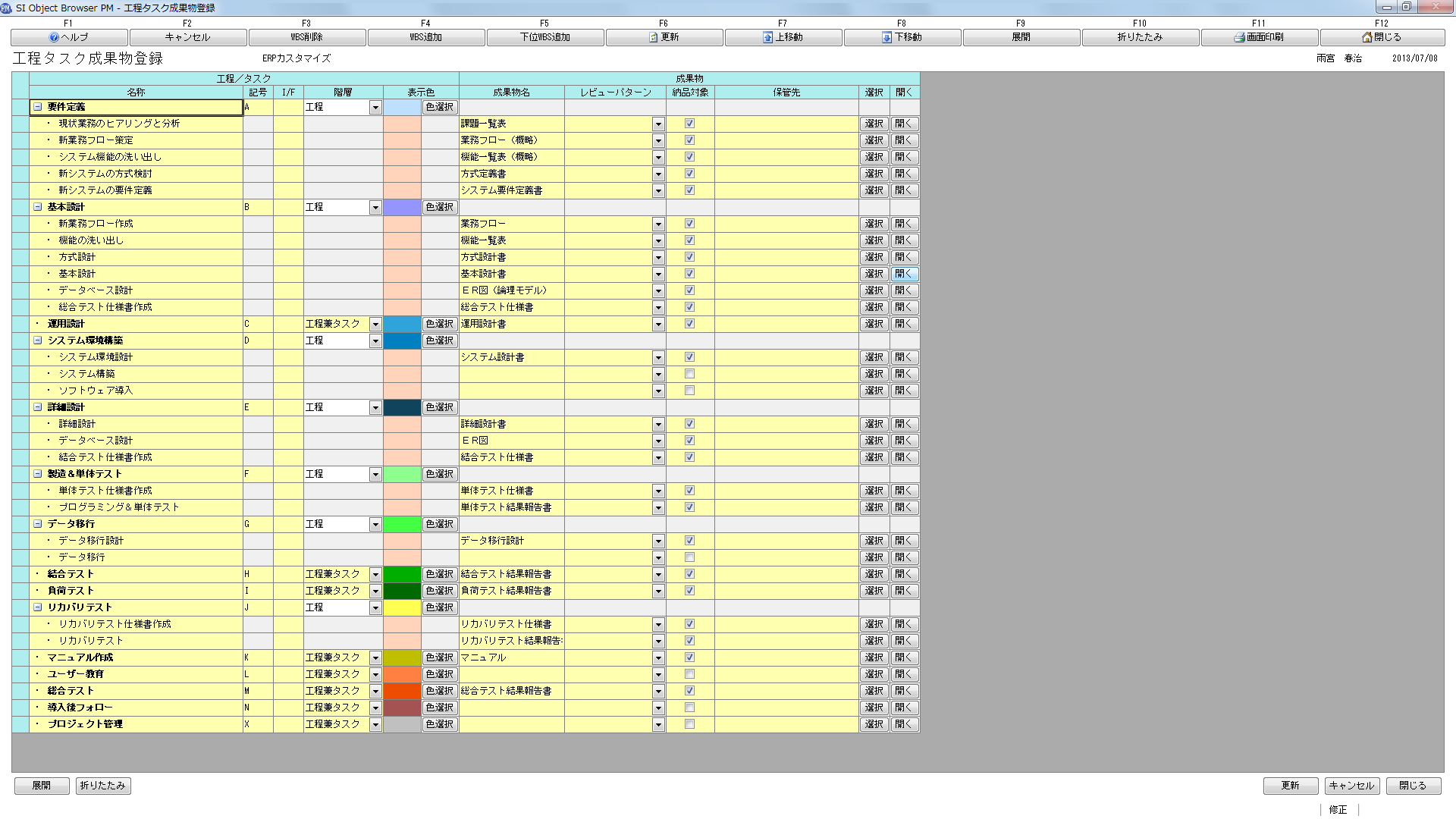Collapse the リカバリテスト tree node
The width and height of the screenshot is (1456, 819).
37,607
